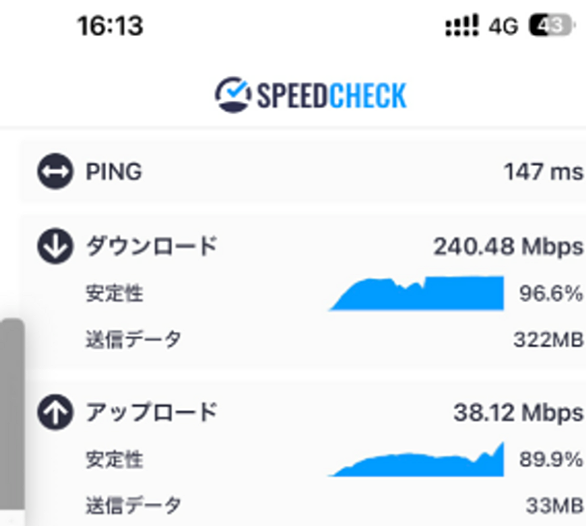Tap the battery indicator in status bar
The height and width of the screenshot is (526, 586).
552,26
